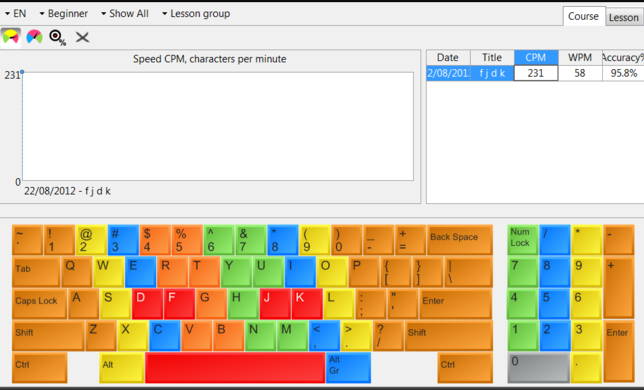Click the blue numpad slash key
This screenshot has height=390, width=644.
[554, 240]
